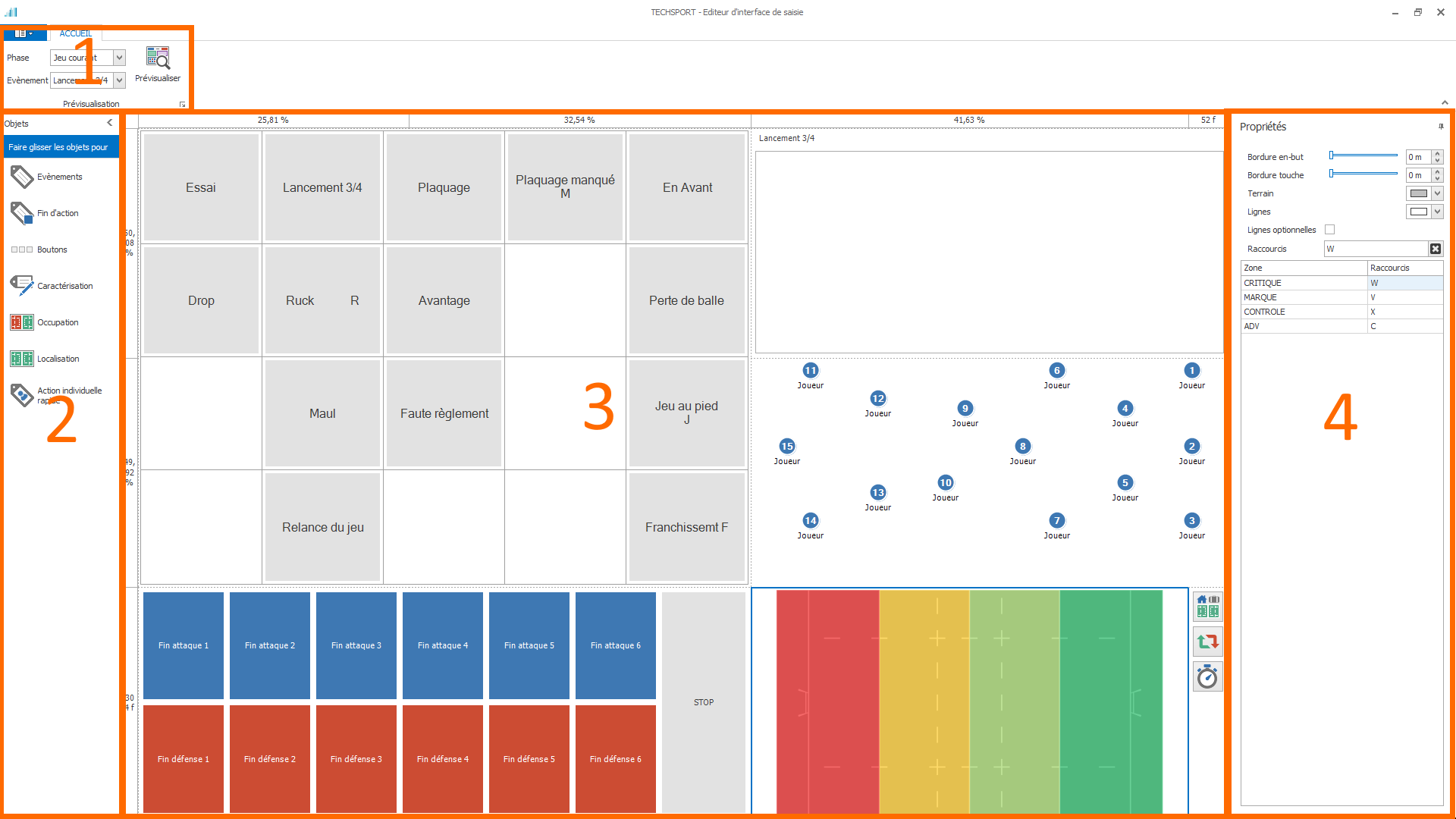Viewport: 1456px width, 819px height.
Task: Click the Prévisualiser preview icon
Action: tap(158, 58)
